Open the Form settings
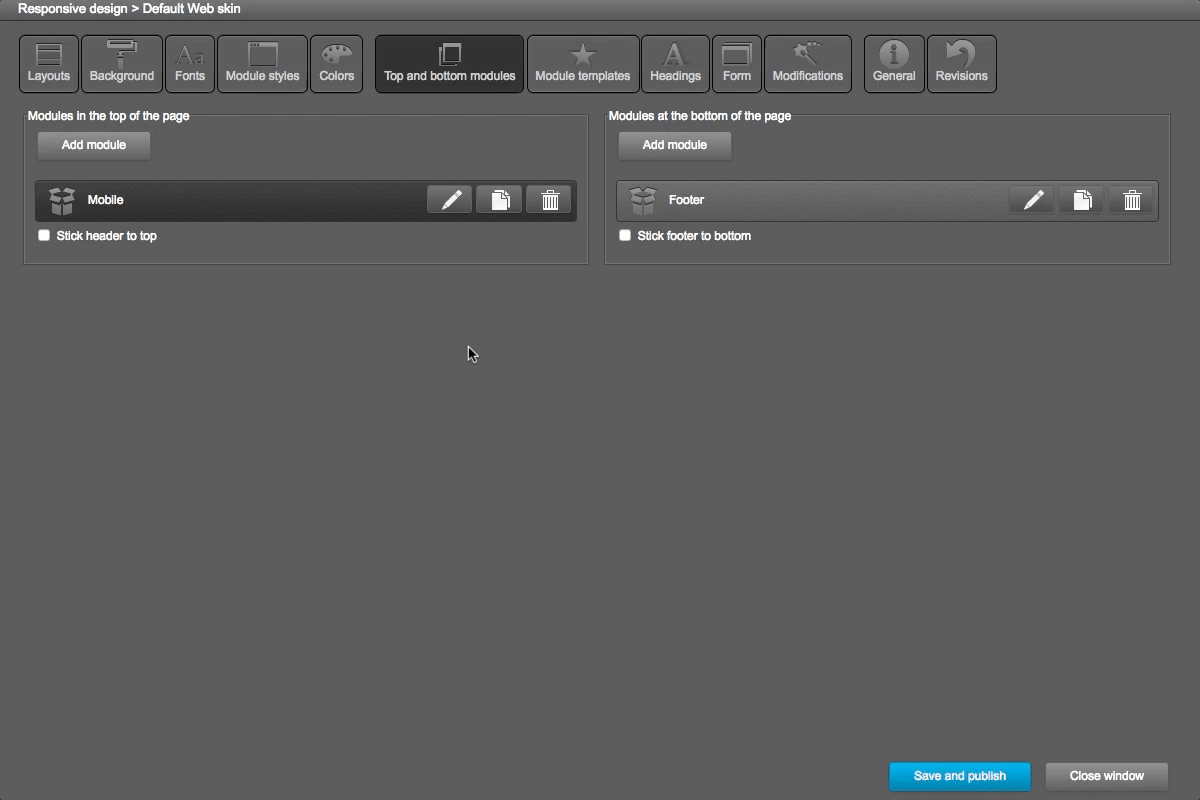The image size is (1200, 800). click(x=737, y=64)
